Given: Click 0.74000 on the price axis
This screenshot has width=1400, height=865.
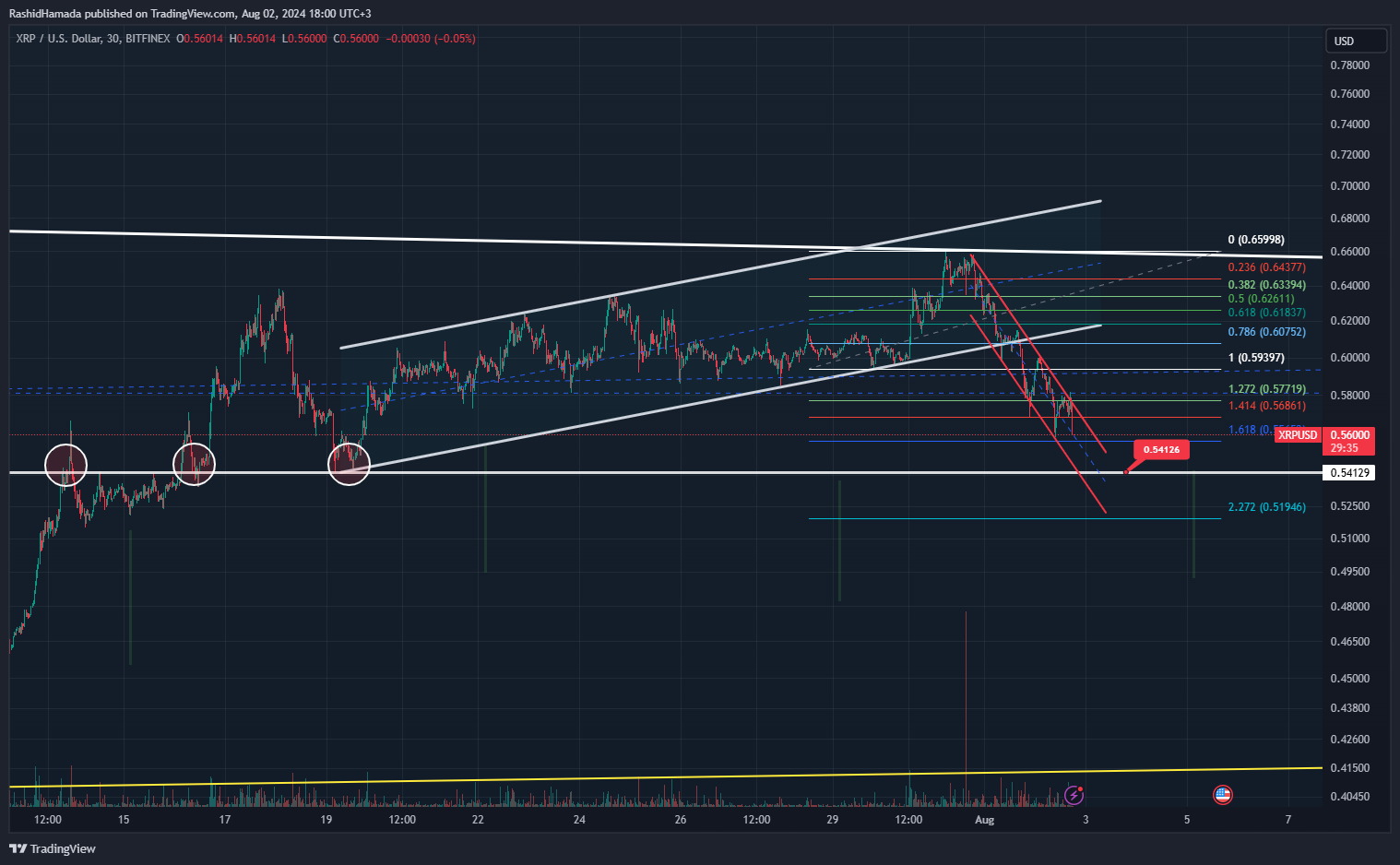Looking at the screenshot, I should click(1349, 124).
